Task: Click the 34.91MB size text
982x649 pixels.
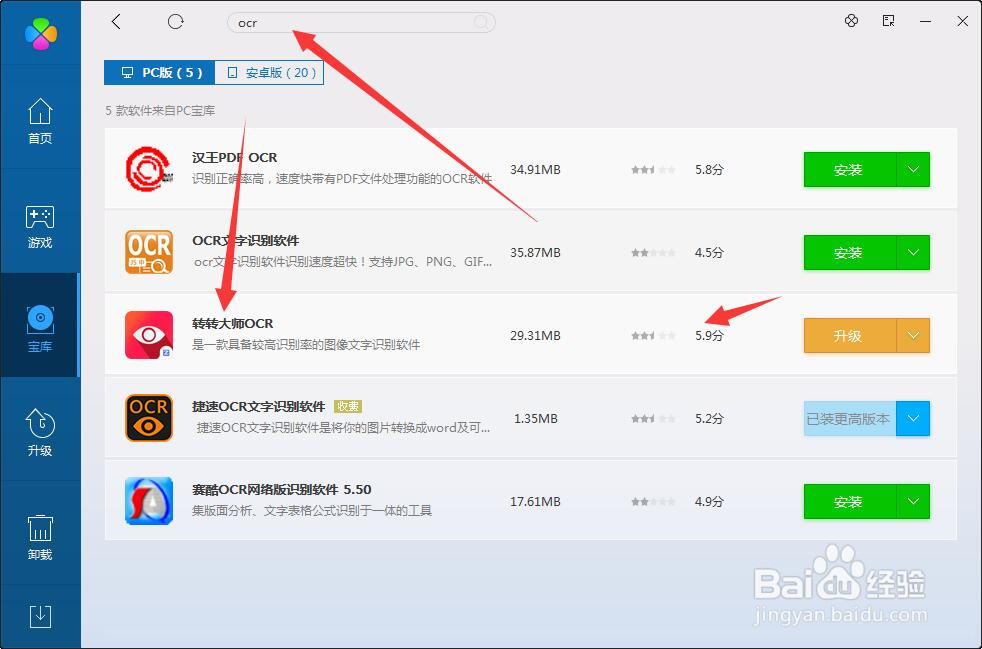Action: 535,170
